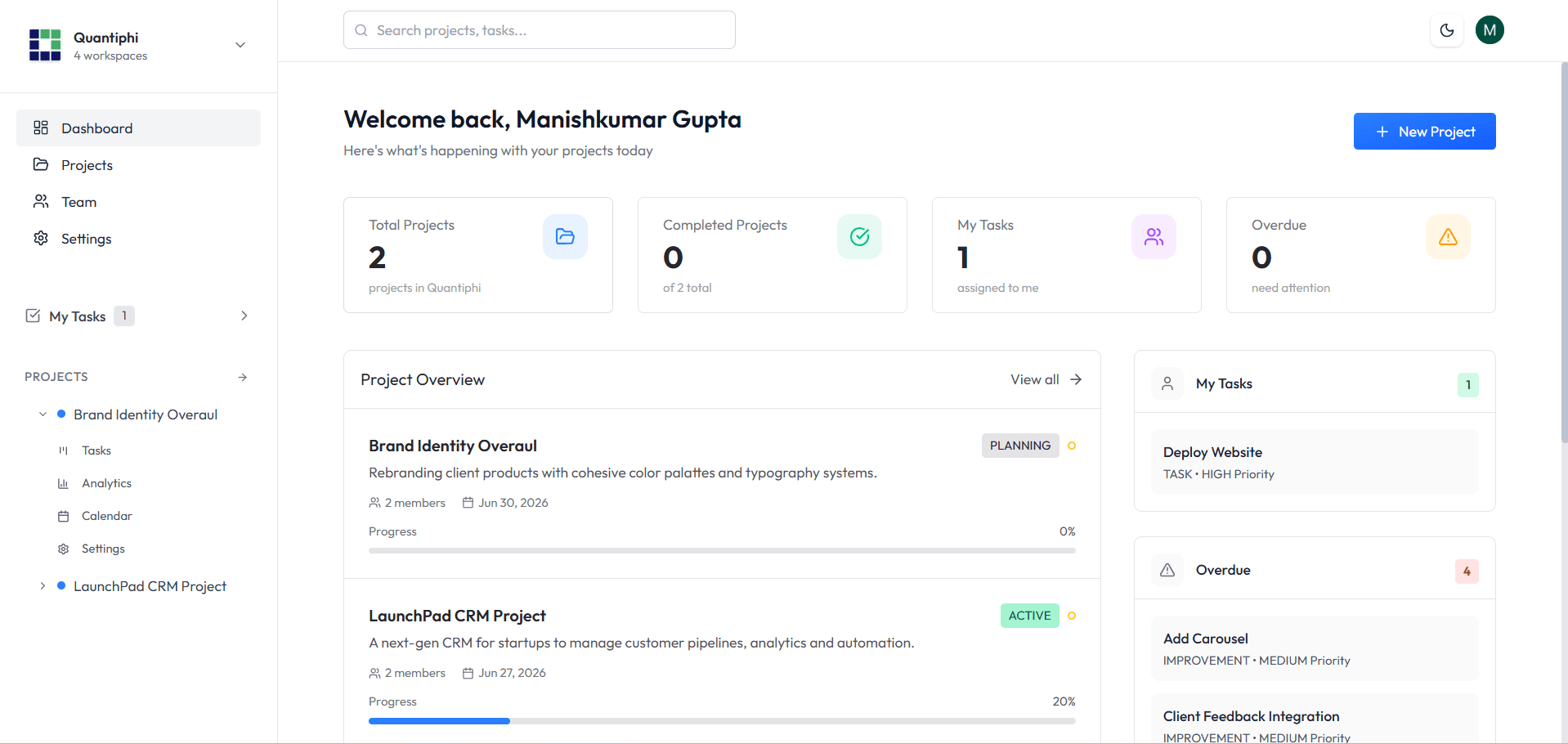The width and height of the screenshot is (1568, 744).
Task: Create a New Project
Action: (1425, 132)
